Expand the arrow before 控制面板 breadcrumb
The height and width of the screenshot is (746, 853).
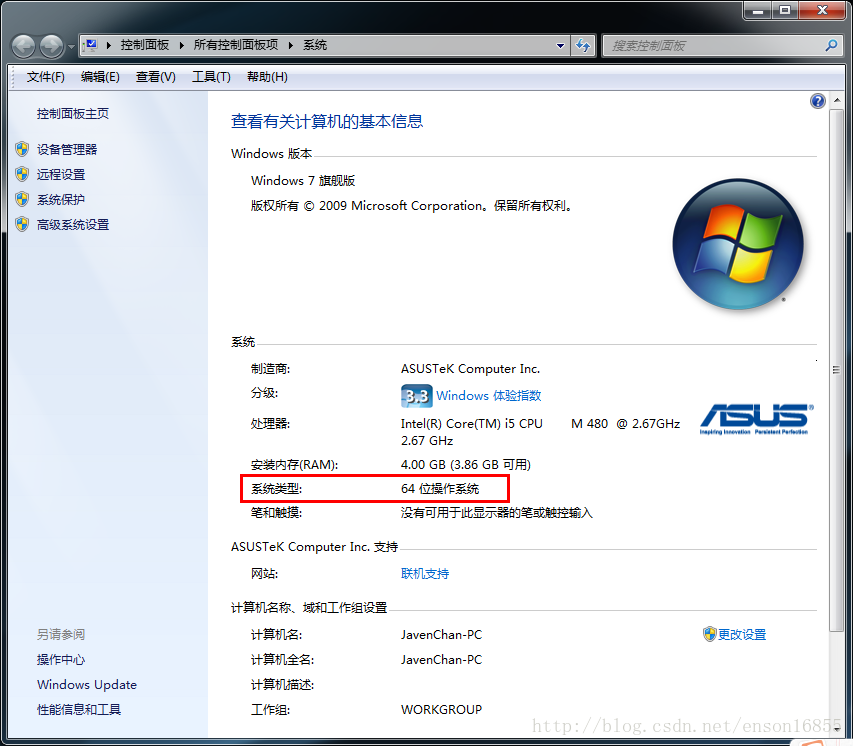[x=109, y=45]
